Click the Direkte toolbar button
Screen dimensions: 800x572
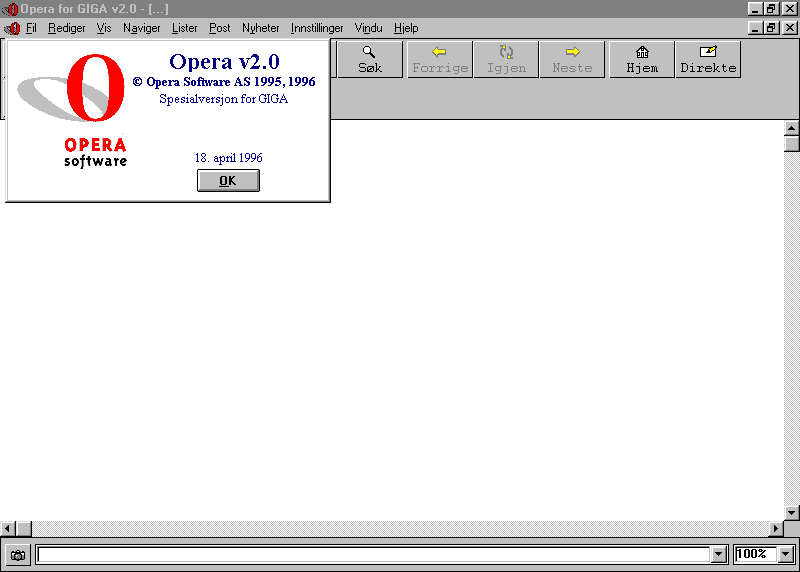pos(708,60)
